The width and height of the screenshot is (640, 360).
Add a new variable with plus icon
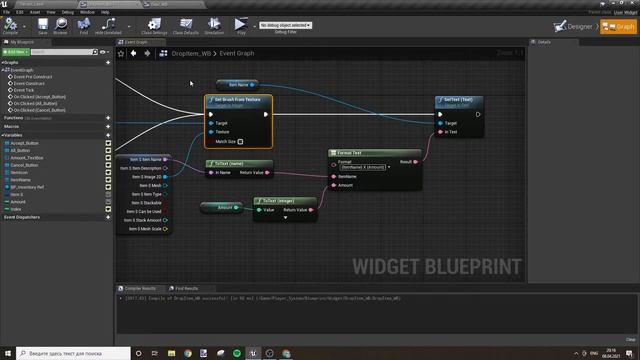[108, 135]
